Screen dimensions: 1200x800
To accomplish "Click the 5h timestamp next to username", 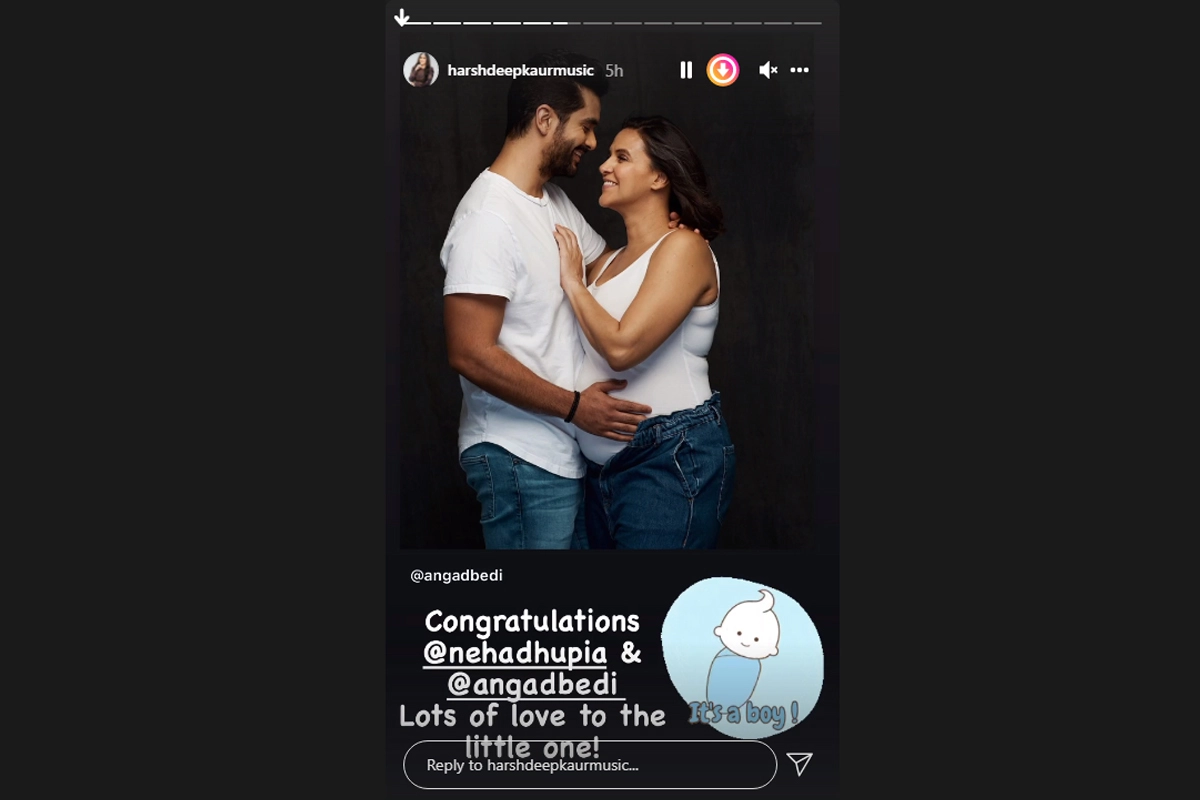I will tap(614, 71).
